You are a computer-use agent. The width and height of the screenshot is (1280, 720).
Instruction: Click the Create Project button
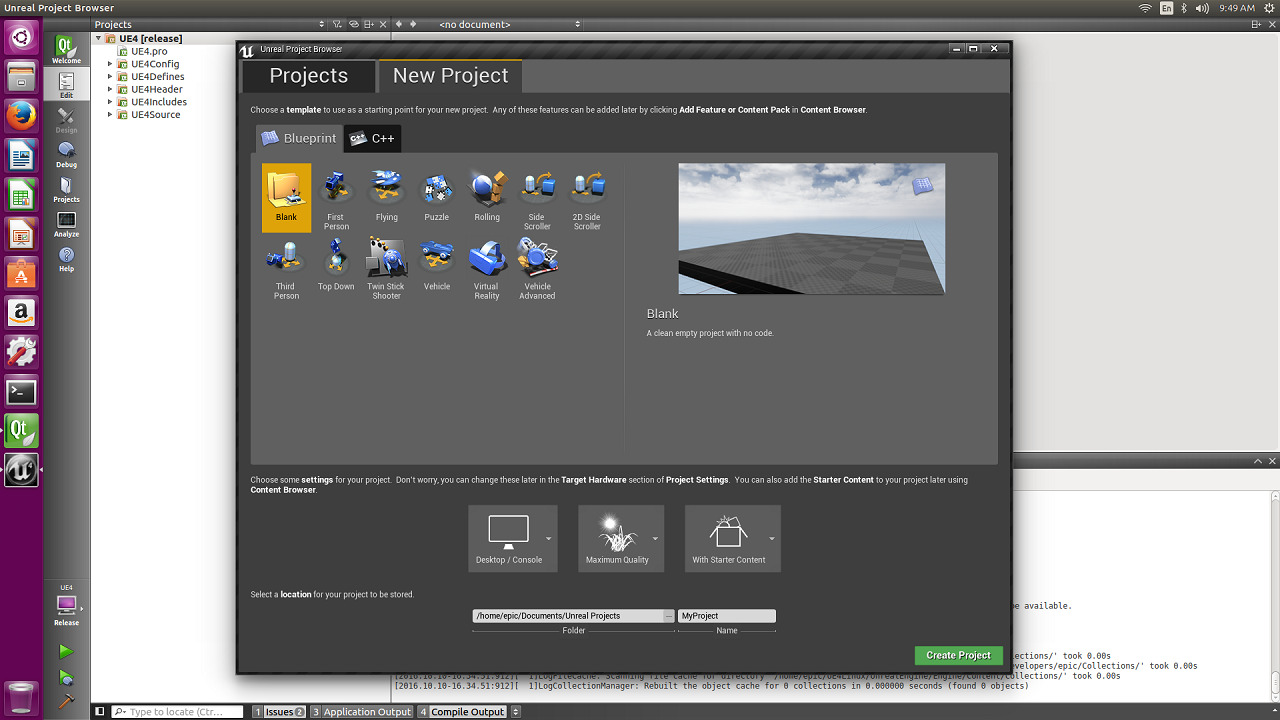point(958,655)
